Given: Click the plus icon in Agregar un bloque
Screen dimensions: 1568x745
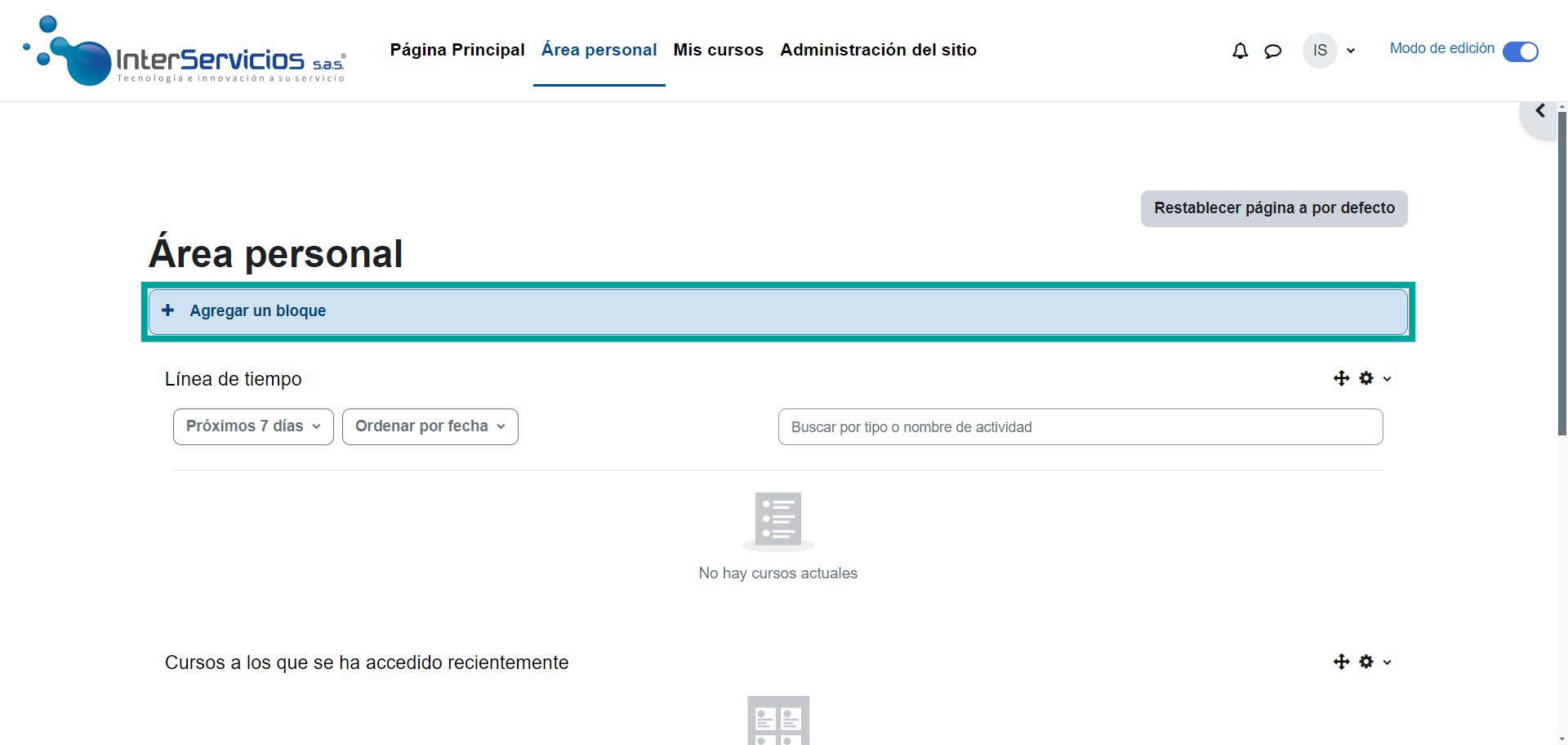Looking at the screenshot, I should [x=168, y=310].
